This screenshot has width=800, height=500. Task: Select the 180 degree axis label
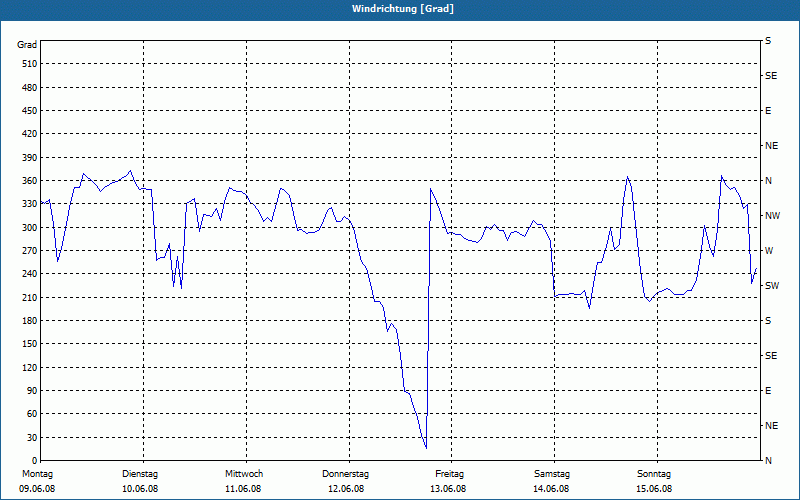[x=29, y=321]
